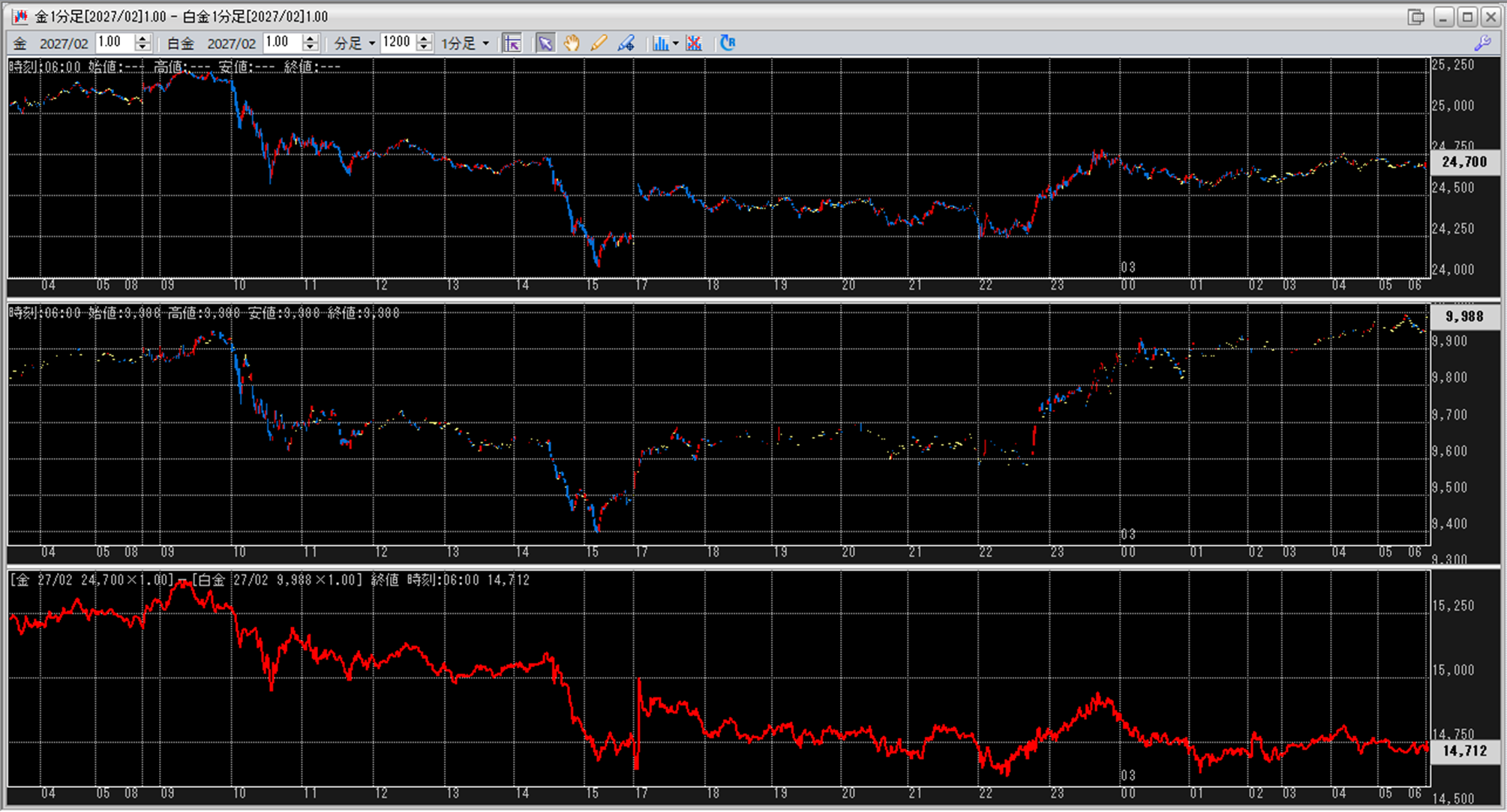Increase the gold multiplier 1.00 spinner
This screenshot has width=1507, height=812.
(x=143, y=38)
